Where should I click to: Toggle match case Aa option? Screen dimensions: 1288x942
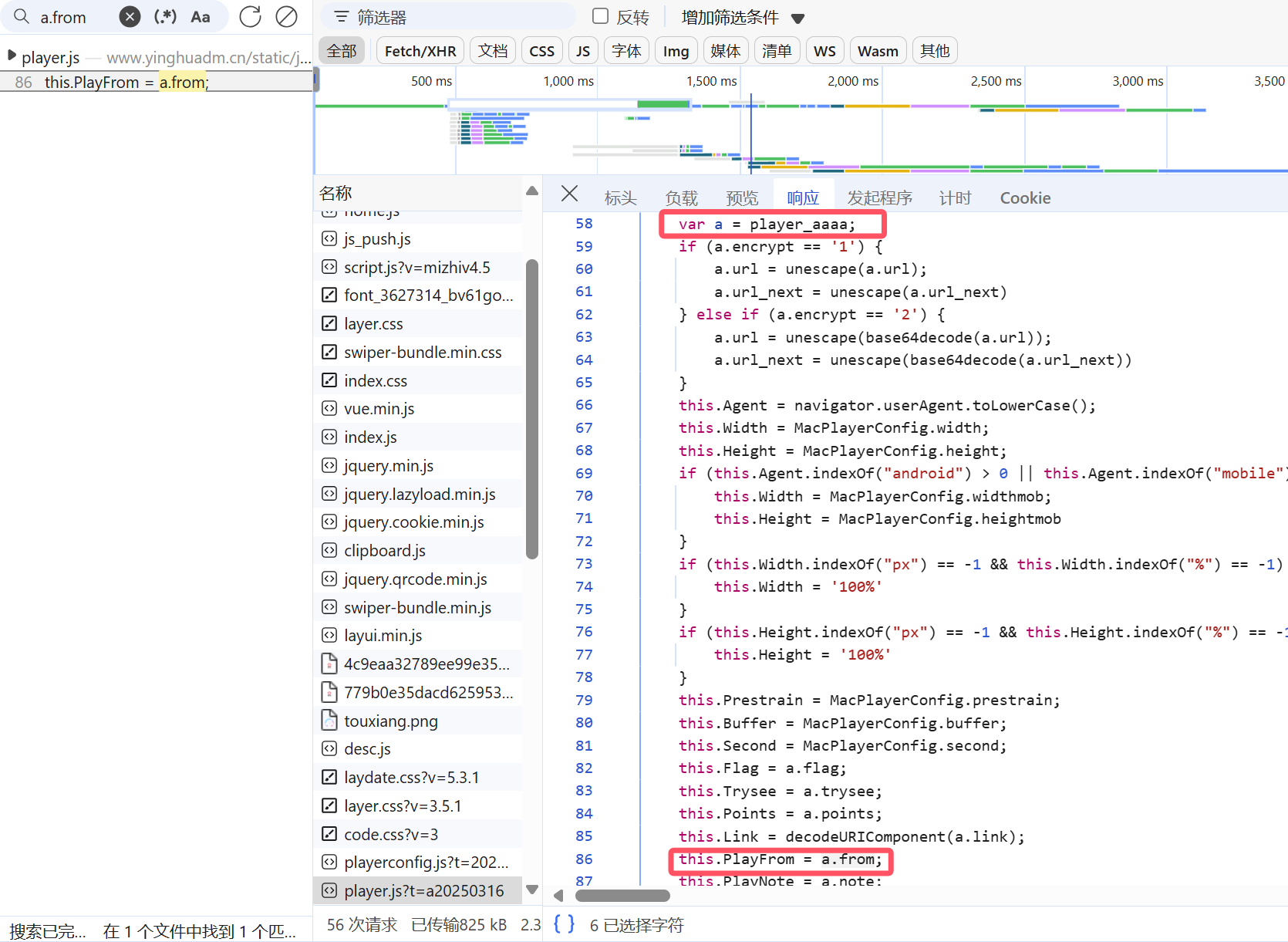201,17
